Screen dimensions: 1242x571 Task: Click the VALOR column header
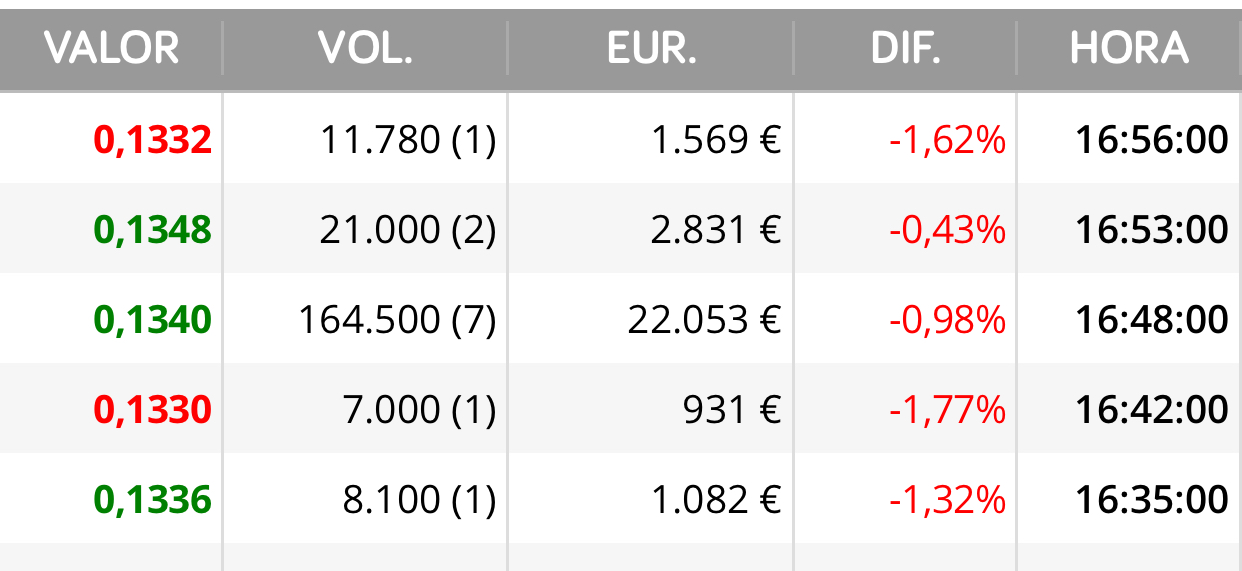(111, 48)
